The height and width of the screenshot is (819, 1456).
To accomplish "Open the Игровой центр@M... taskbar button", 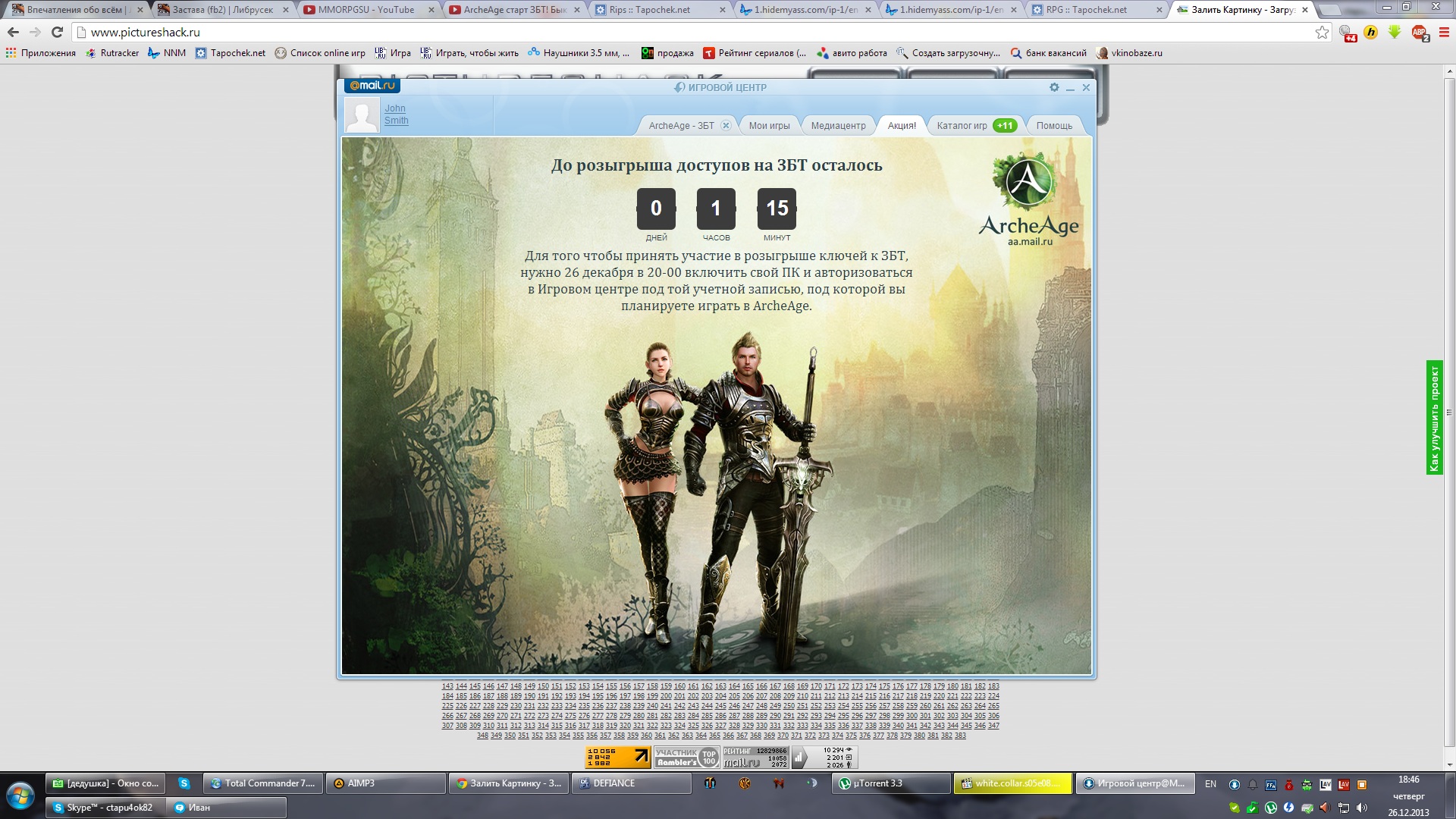I will (x=1135, y=783).
